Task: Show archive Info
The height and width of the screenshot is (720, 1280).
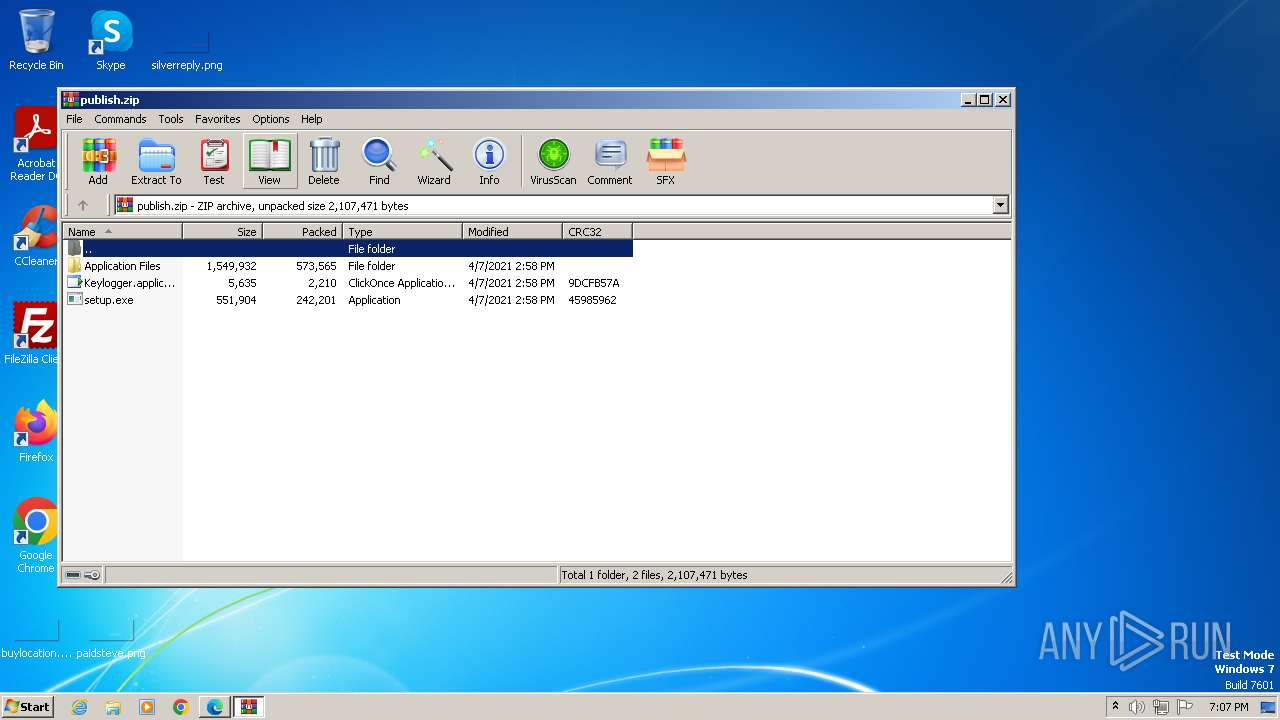Action: tap(489, 162)
